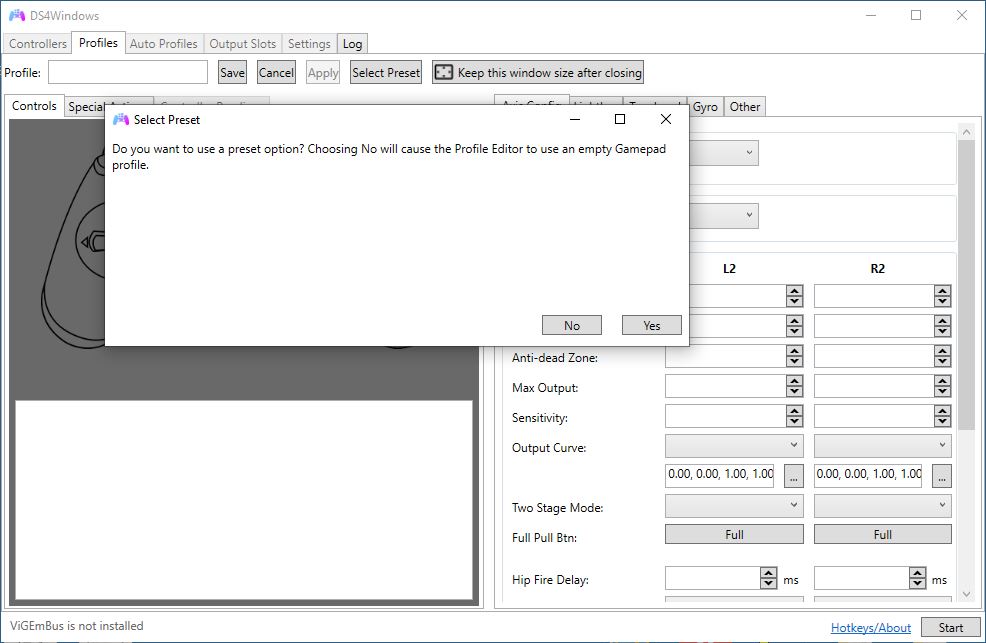Viewport: 986px width, 643px height.
Task: Adjust the R2 Hip Fire Delay spinner
Action: 917,578
